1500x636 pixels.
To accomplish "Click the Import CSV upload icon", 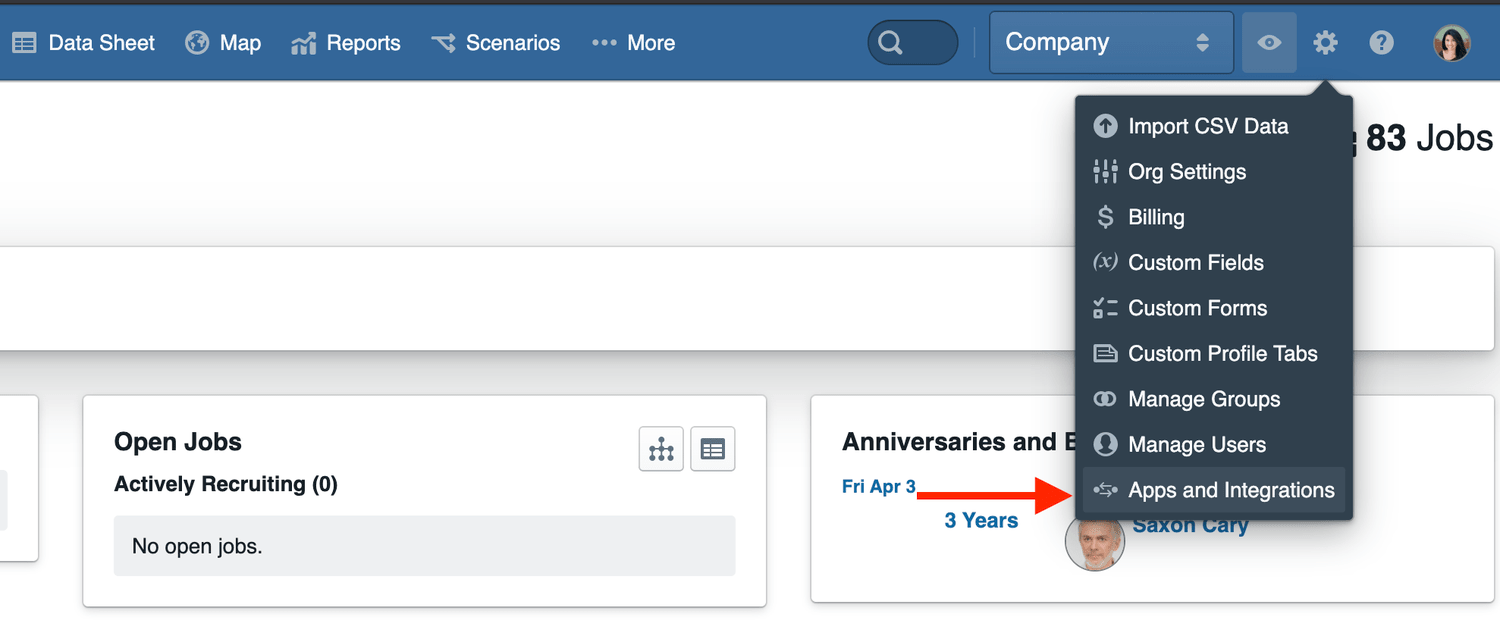I will click(x=1105, y=126).
